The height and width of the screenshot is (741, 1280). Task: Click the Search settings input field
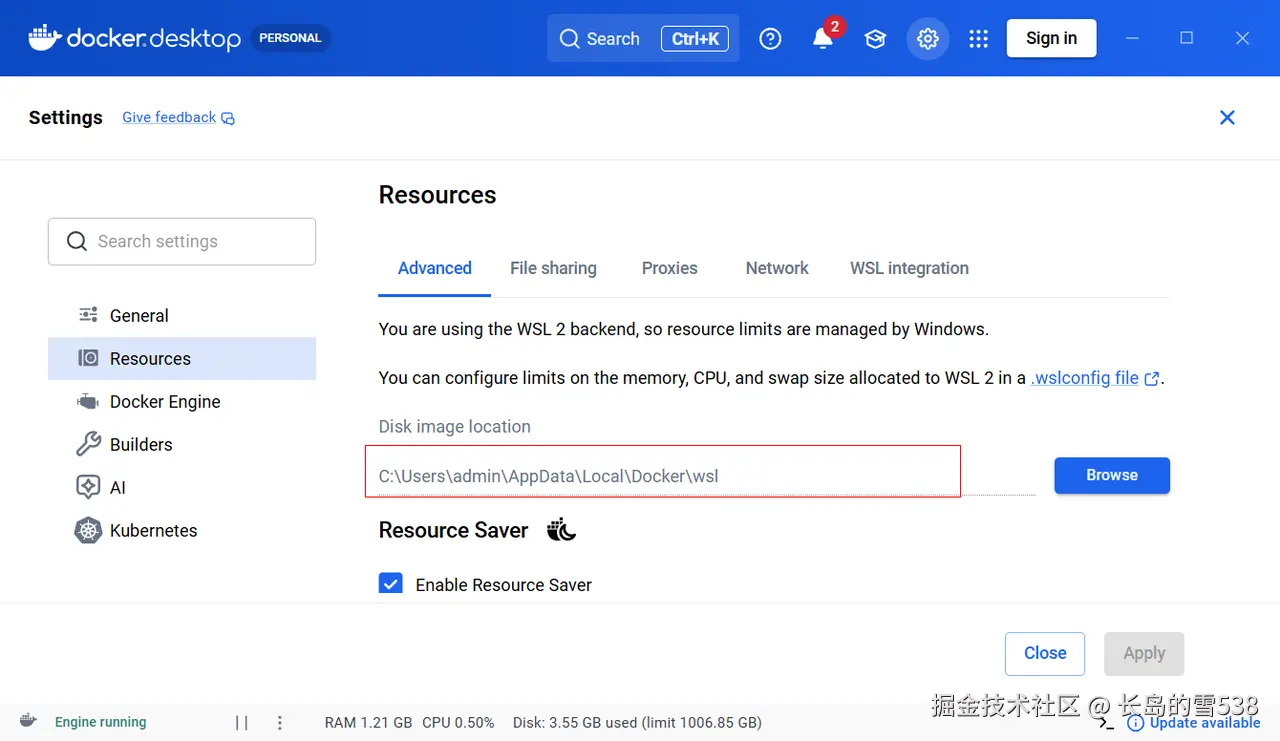point(182,241)
